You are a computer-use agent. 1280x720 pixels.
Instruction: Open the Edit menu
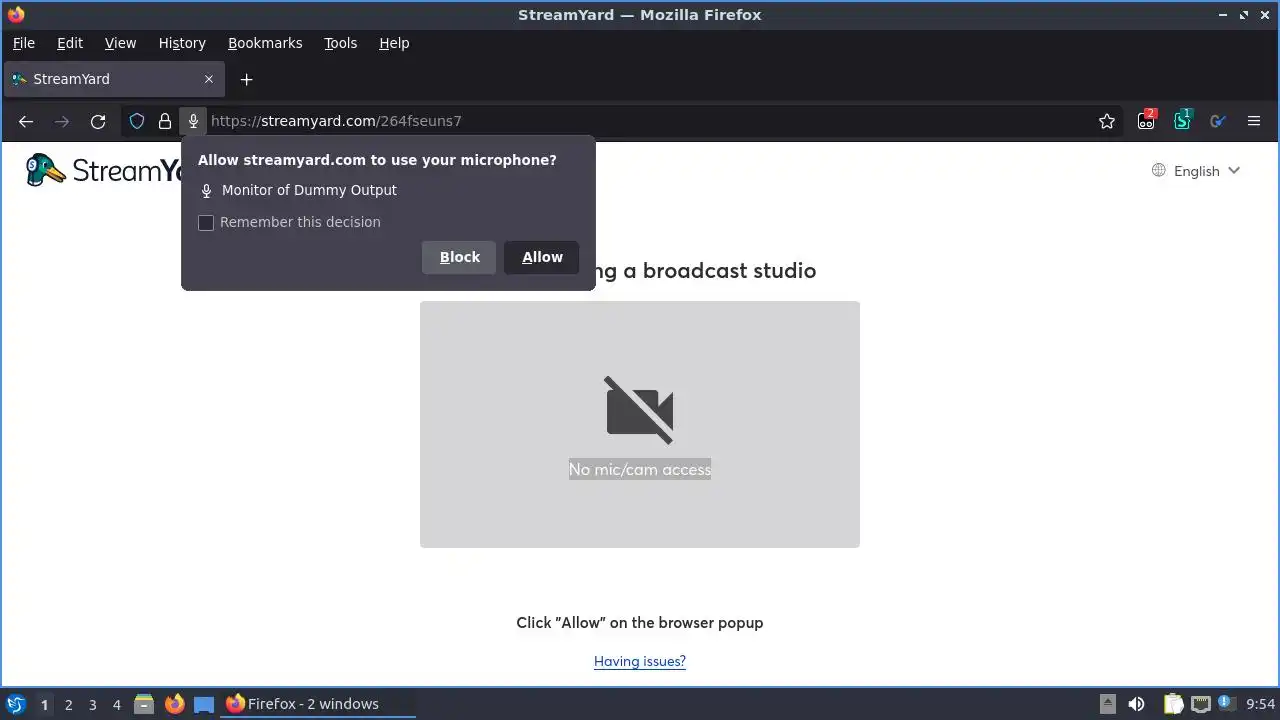pyautogui.click(x=70, y=43)
